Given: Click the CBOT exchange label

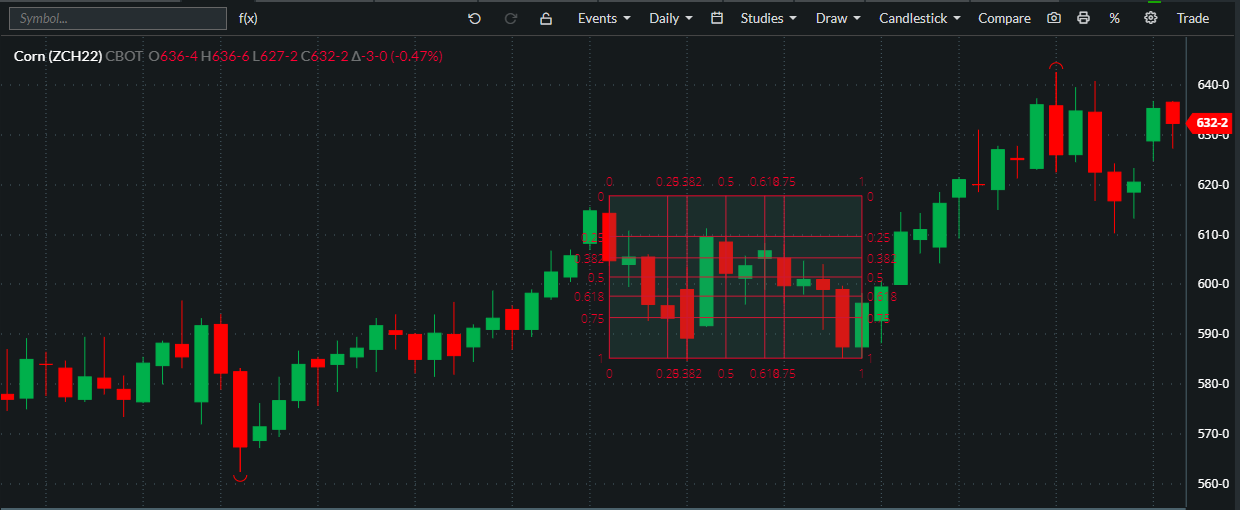Looking at the screenshot, I should coord(125,56).
